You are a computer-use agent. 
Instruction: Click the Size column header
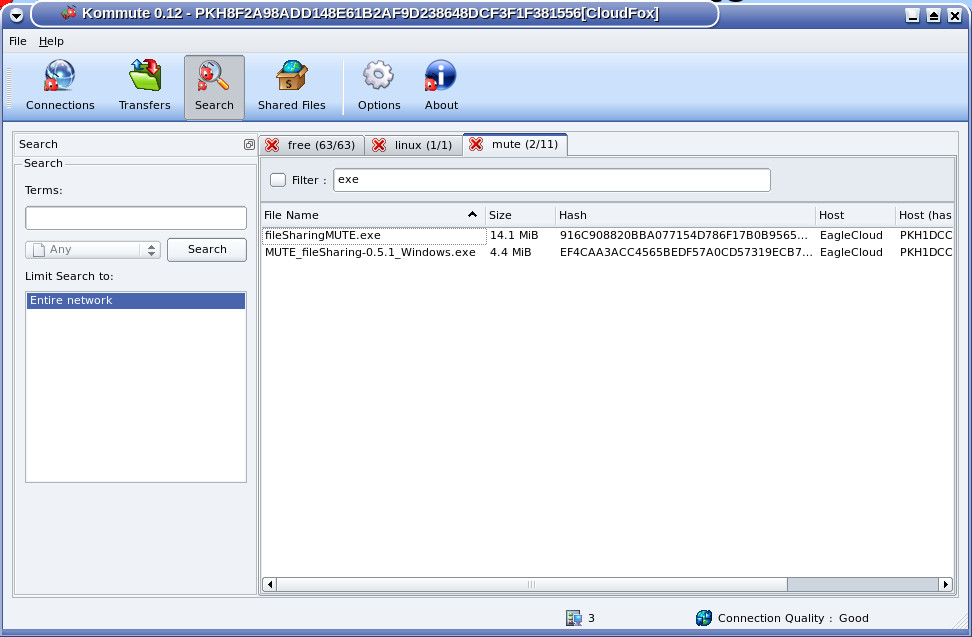click(521, 215)
